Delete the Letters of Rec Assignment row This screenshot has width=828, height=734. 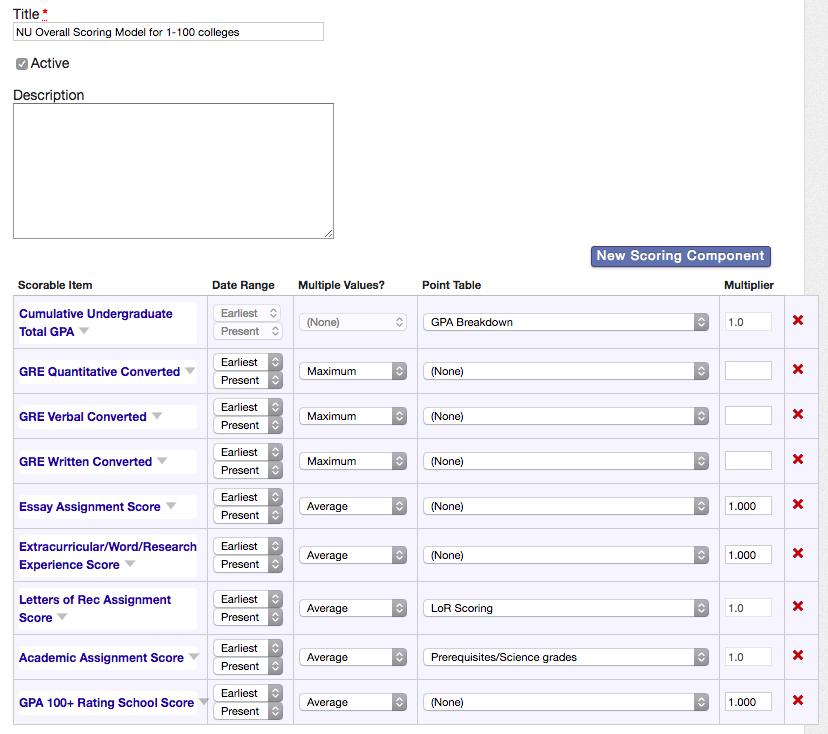pyautogui.click(x=797, y=607)
